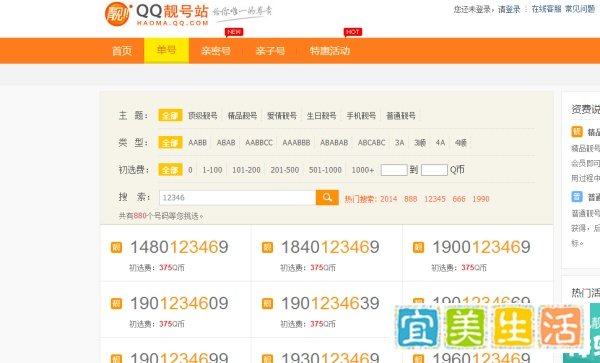
Task: Click the orange 靓 icon in the 资费 sidebar
Action: click(577, 132)
